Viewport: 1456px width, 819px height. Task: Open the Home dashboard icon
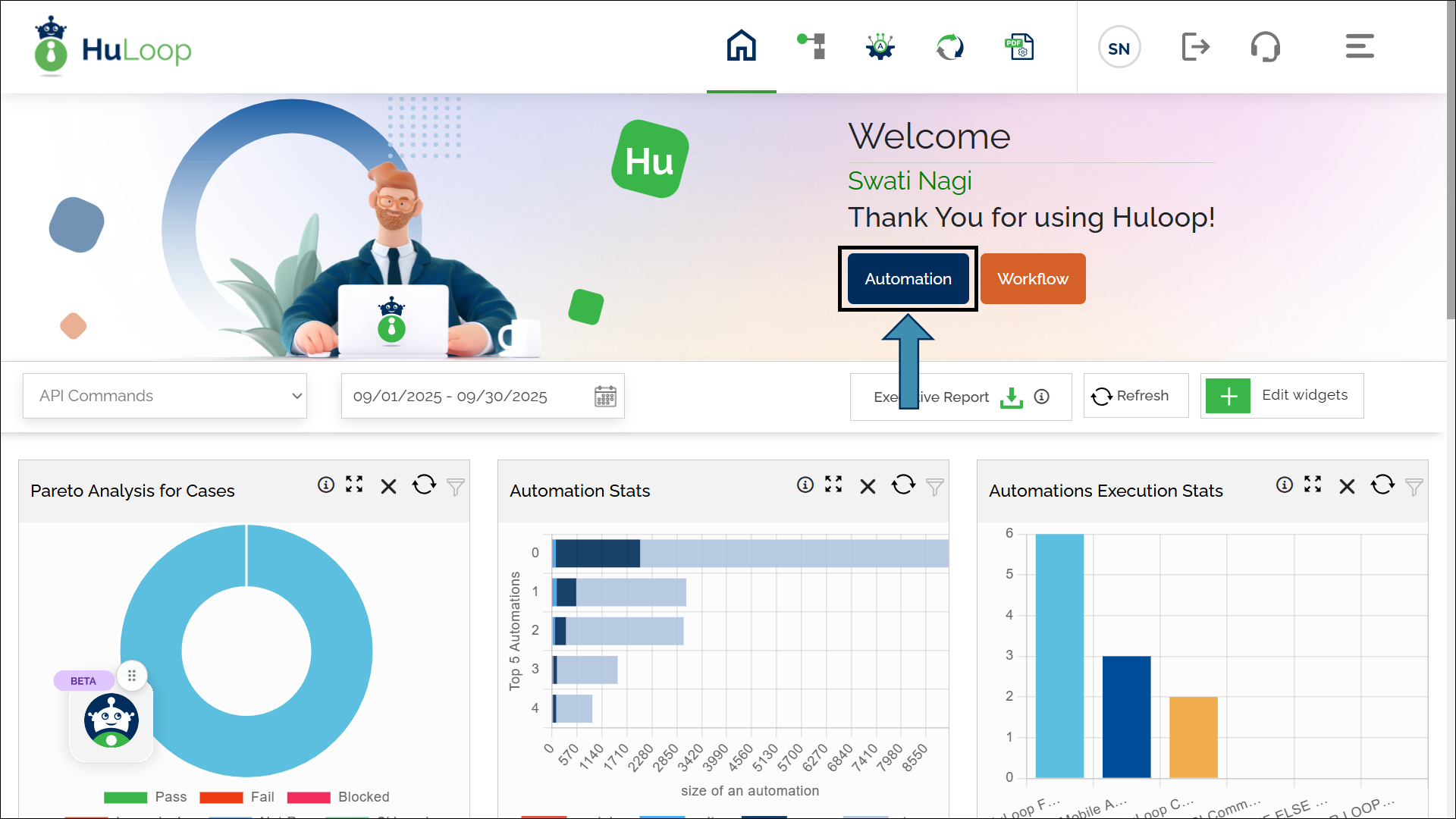[x=741, y=46]
